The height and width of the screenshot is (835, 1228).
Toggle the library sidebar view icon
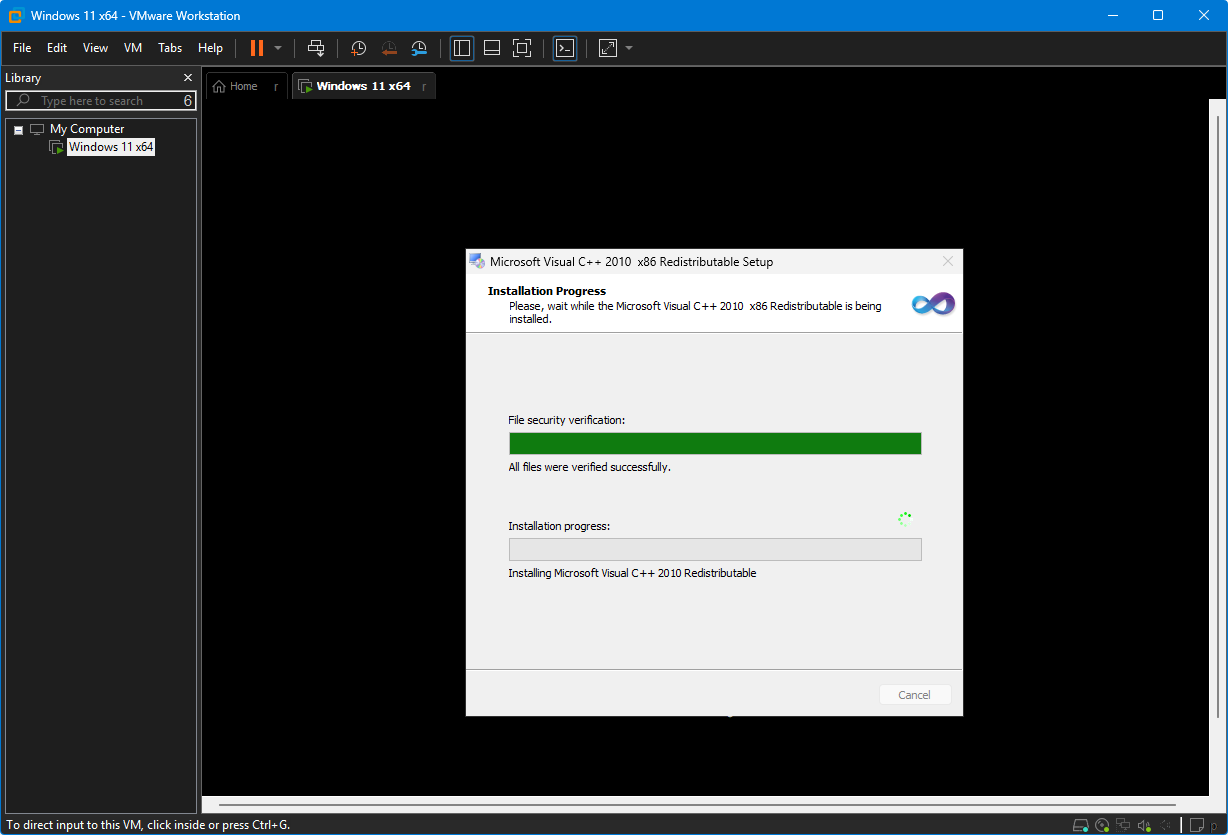tap(462, 48)
